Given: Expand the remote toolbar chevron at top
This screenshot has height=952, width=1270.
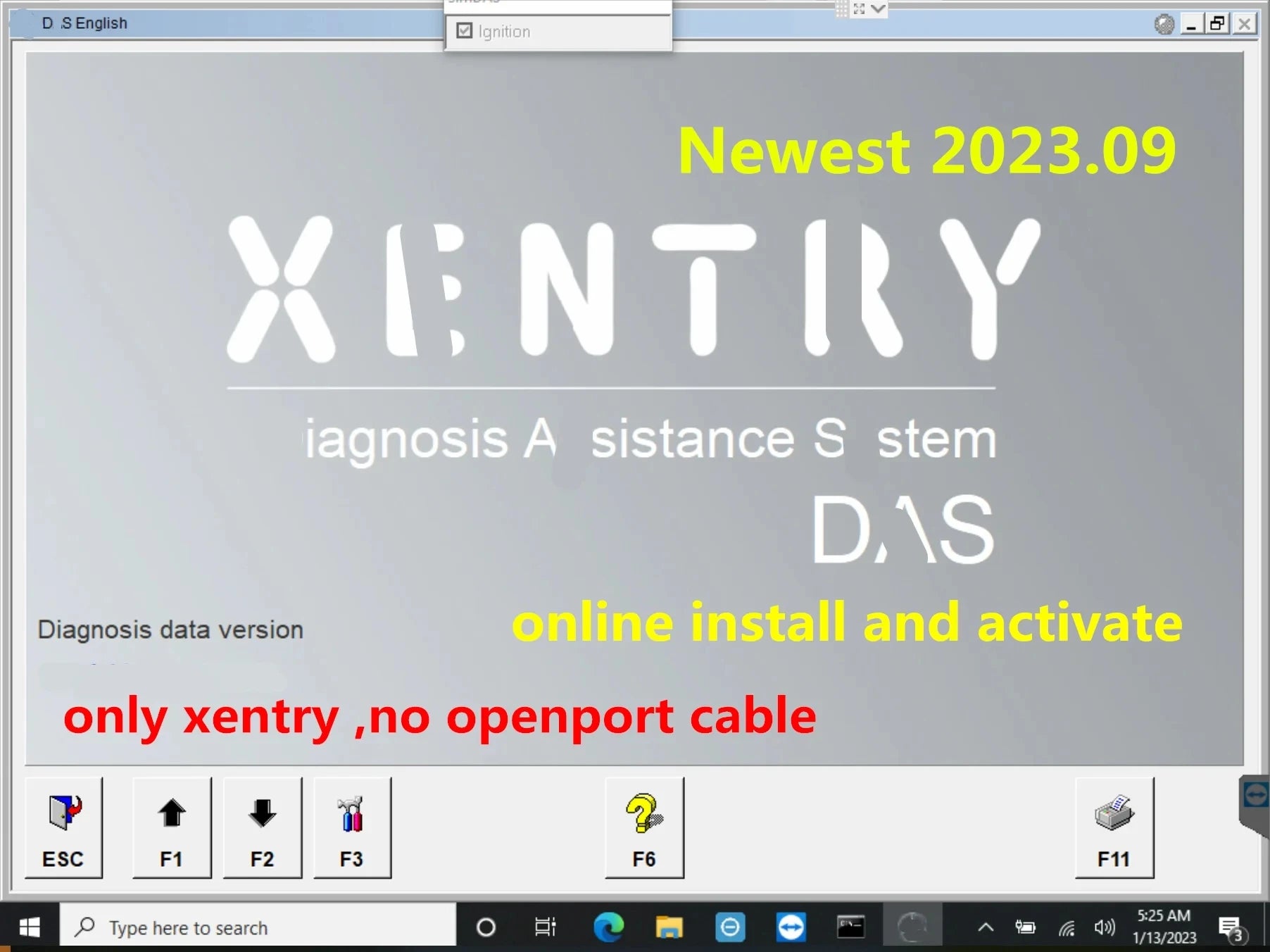Looking at the screenshot, I should [878, 9].
